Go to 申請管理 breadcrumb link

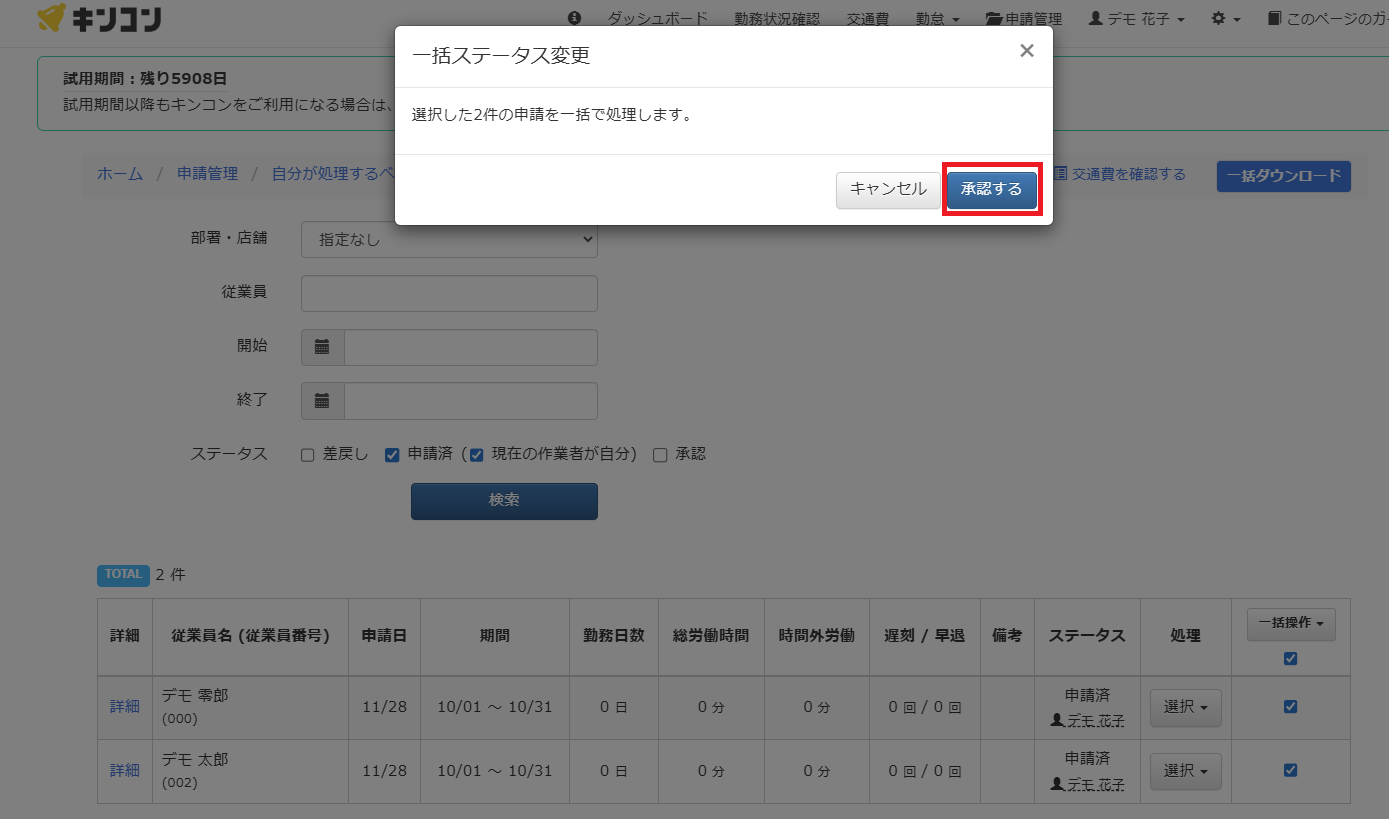[x=207, y=173]
